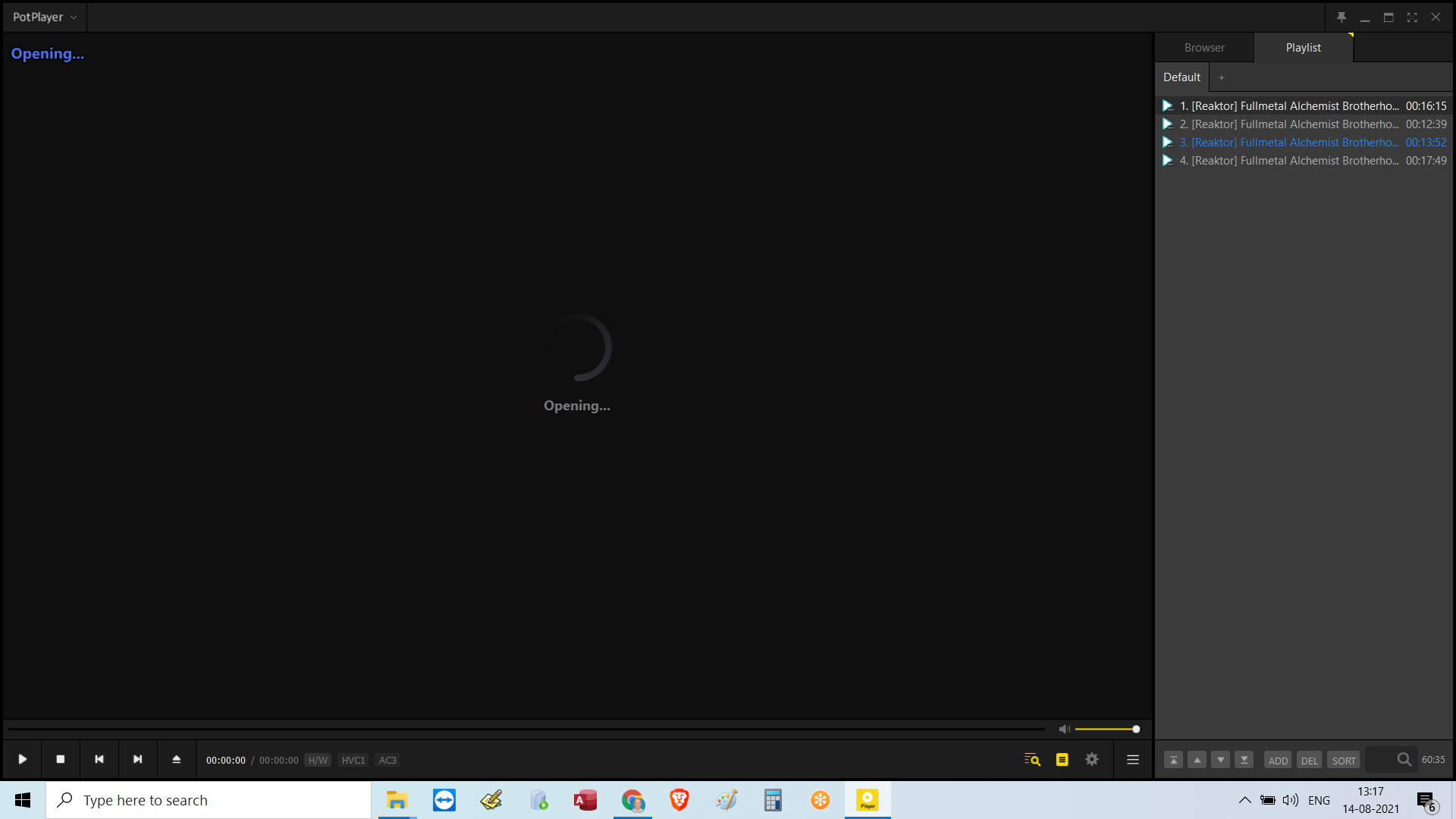Toggle H/W hardware acceleration indicator
Image resolution: width=1456 pixels, height=819 pixels.
(x=318, y=760)
